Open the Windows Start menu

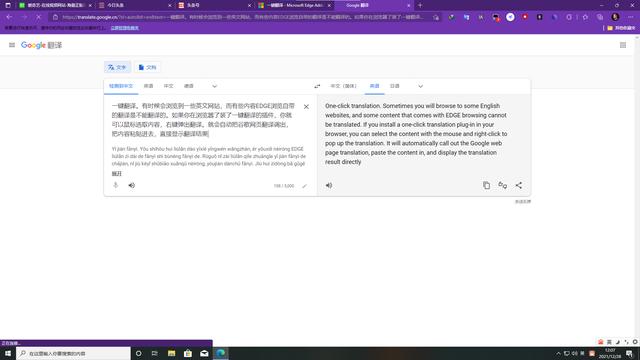(8, 353)
